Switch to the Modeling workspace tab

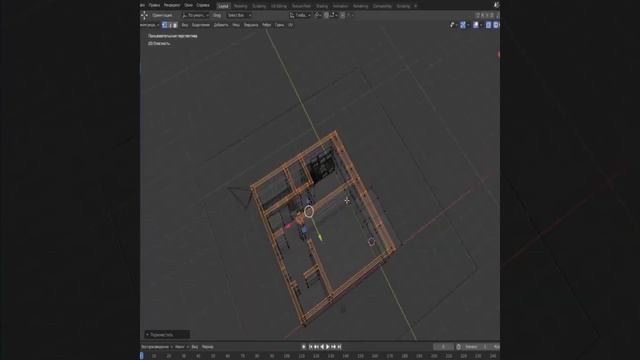(240, 6)
